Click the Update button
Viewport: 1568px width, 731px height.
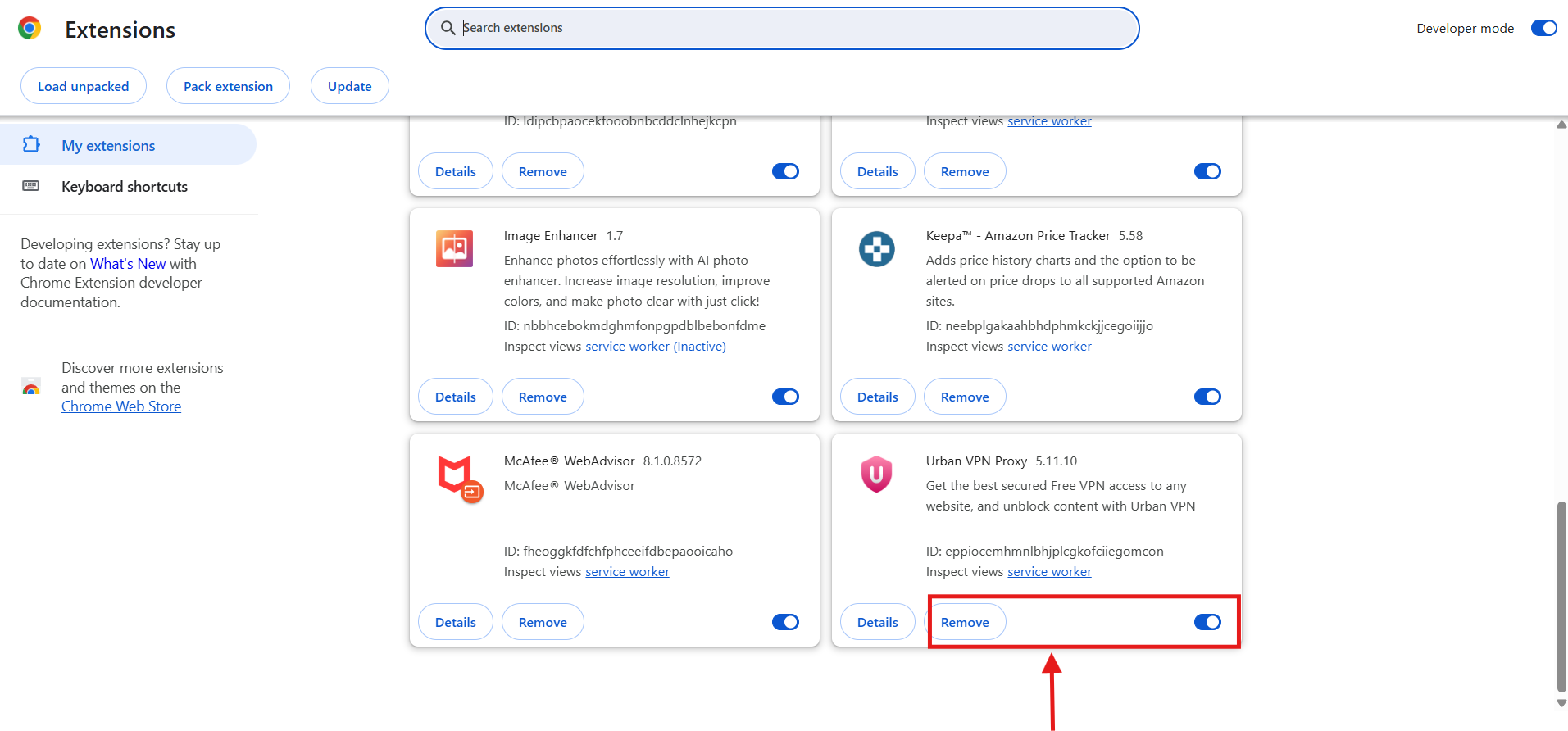tap(350, 86)
